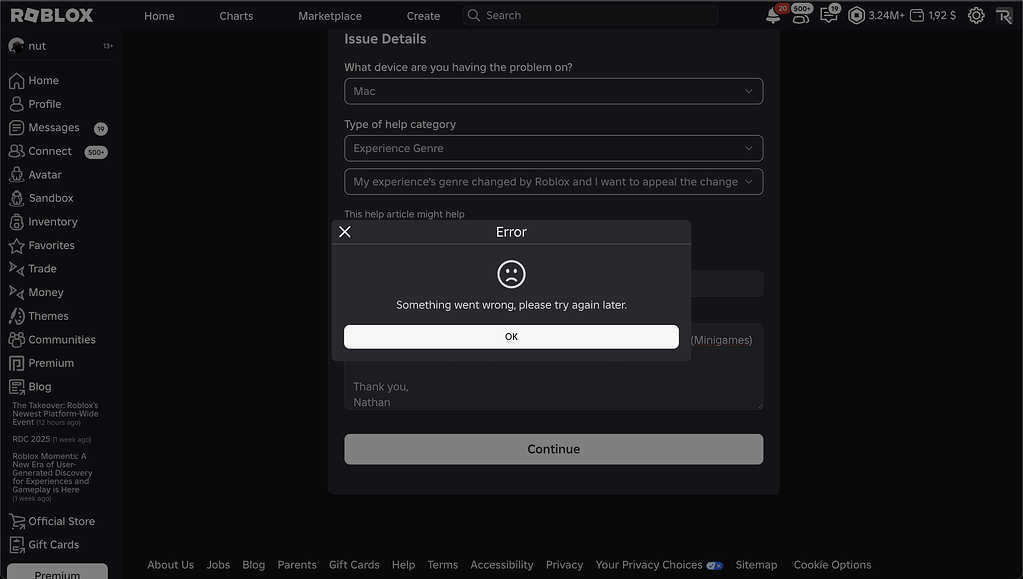
Task: Open the Messages chat icon in top bar
Action: tap(829, 16)
